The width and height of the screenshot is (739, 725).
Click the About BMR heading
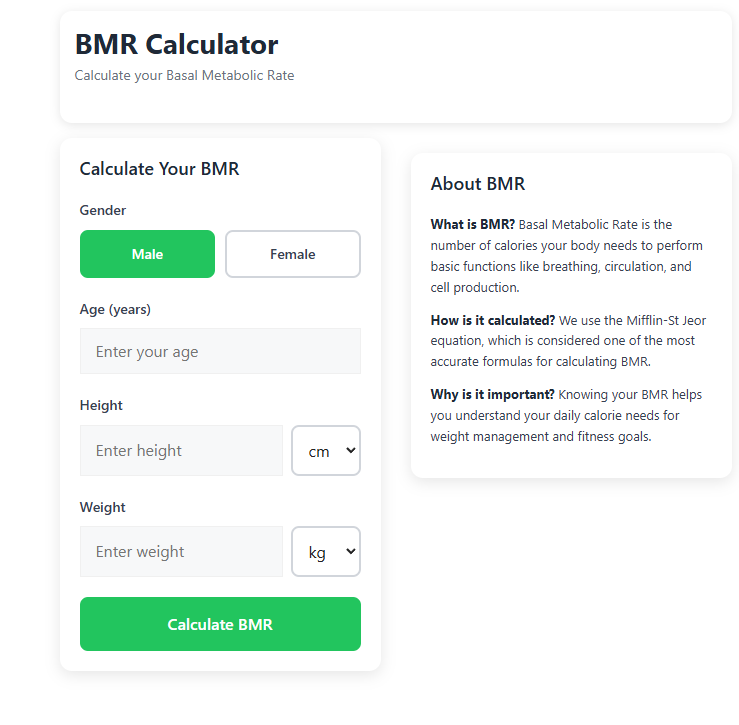tap(477, 184)
